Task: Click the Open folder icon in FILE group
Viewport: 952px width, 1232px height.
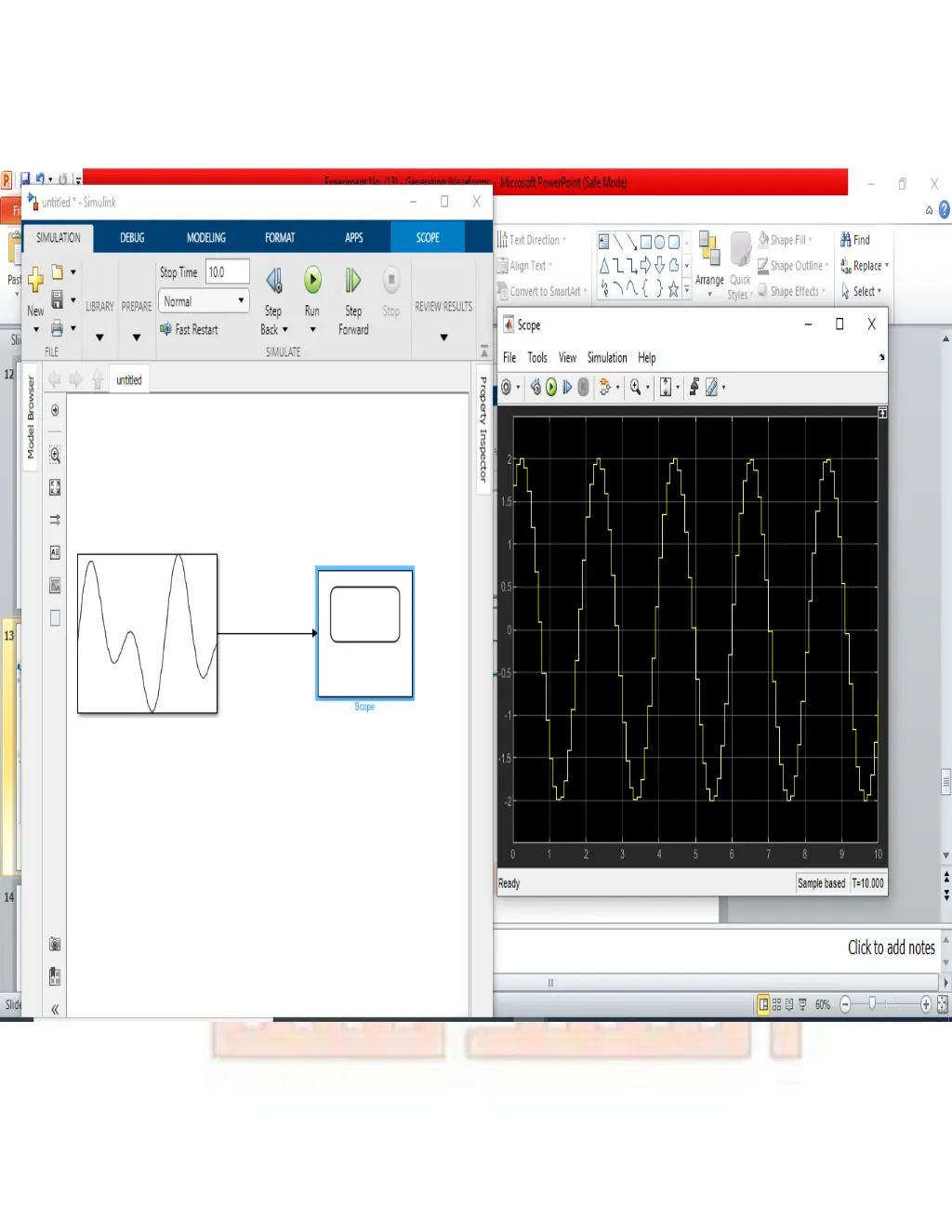Action: coord(57,272)
